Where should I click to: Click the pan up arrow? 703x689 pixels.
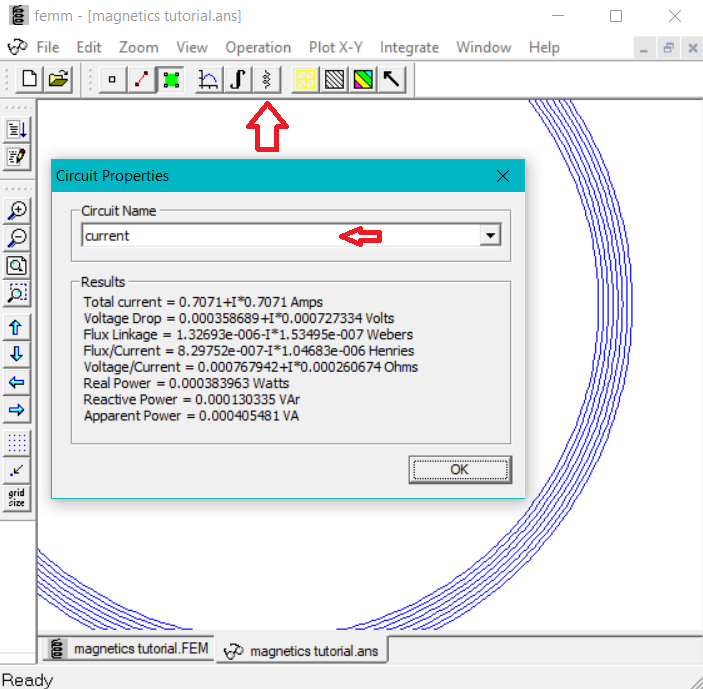(x=17, y=327)
